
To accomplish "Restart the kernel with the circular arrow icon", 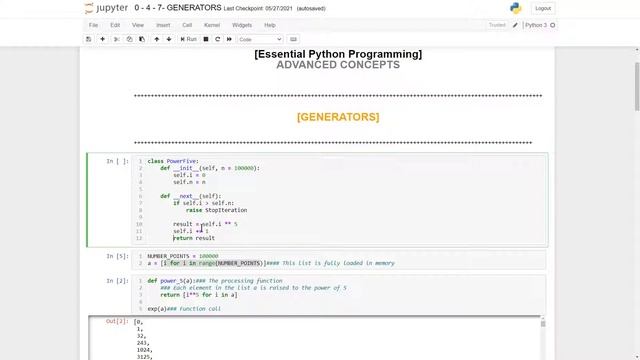I will 218,39.
